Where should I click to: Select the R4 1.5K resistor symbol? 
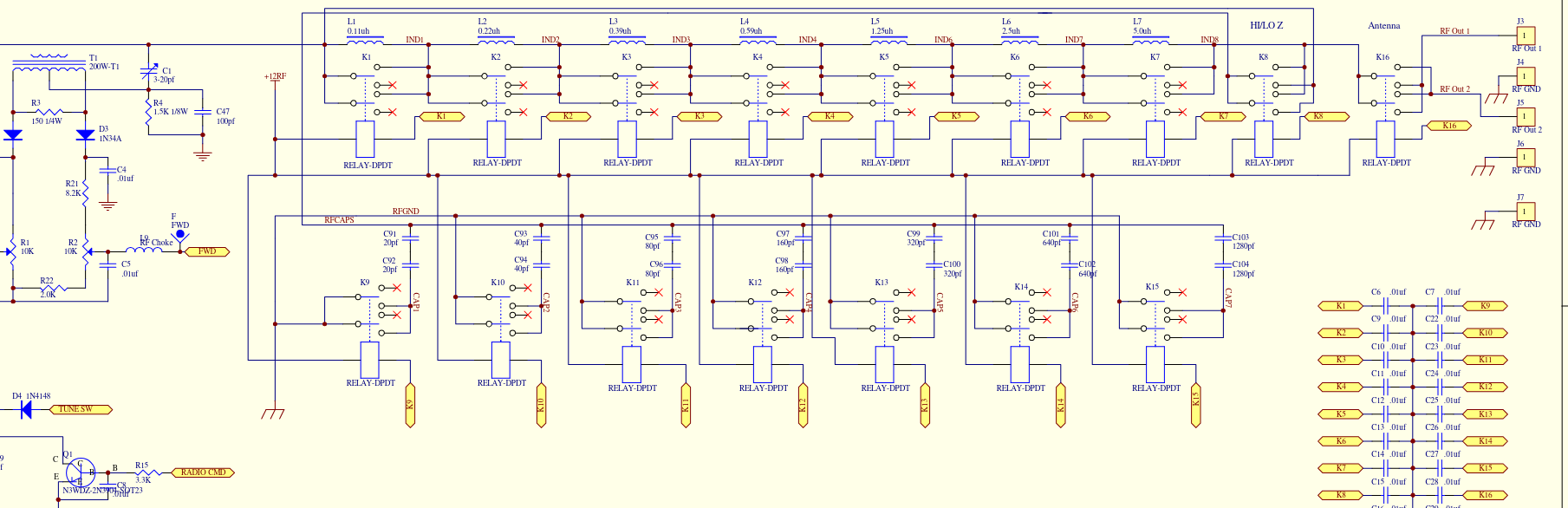pos(148,110)
